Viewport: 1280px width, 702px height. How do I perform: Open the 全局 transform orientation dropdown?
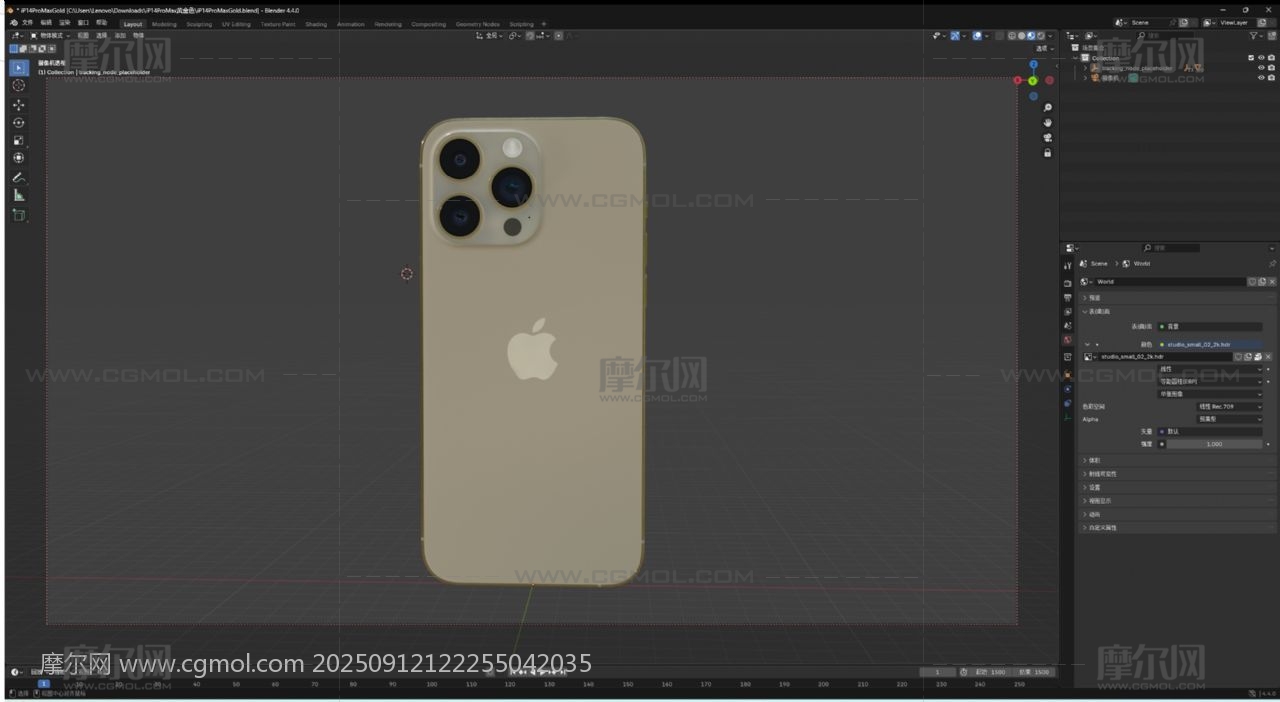tap(489, 36)
